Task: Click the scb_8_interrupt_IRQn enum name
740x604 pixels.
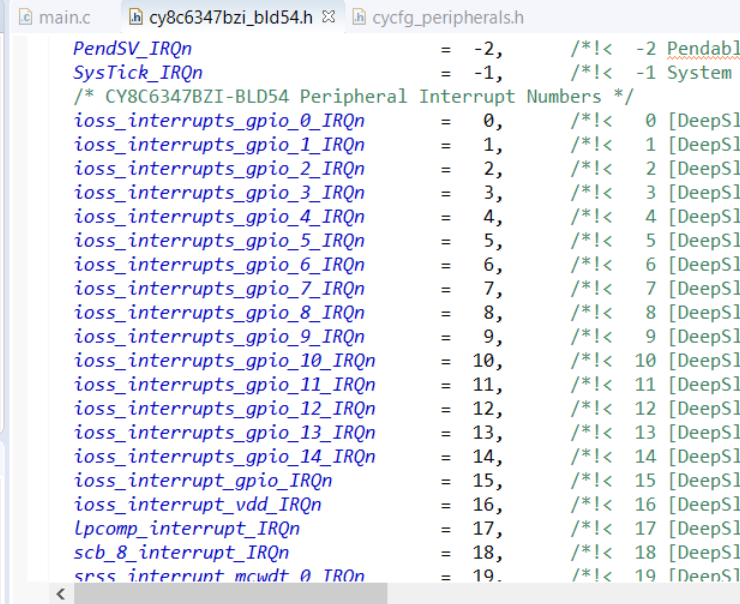Action: (x=181, y=552)
